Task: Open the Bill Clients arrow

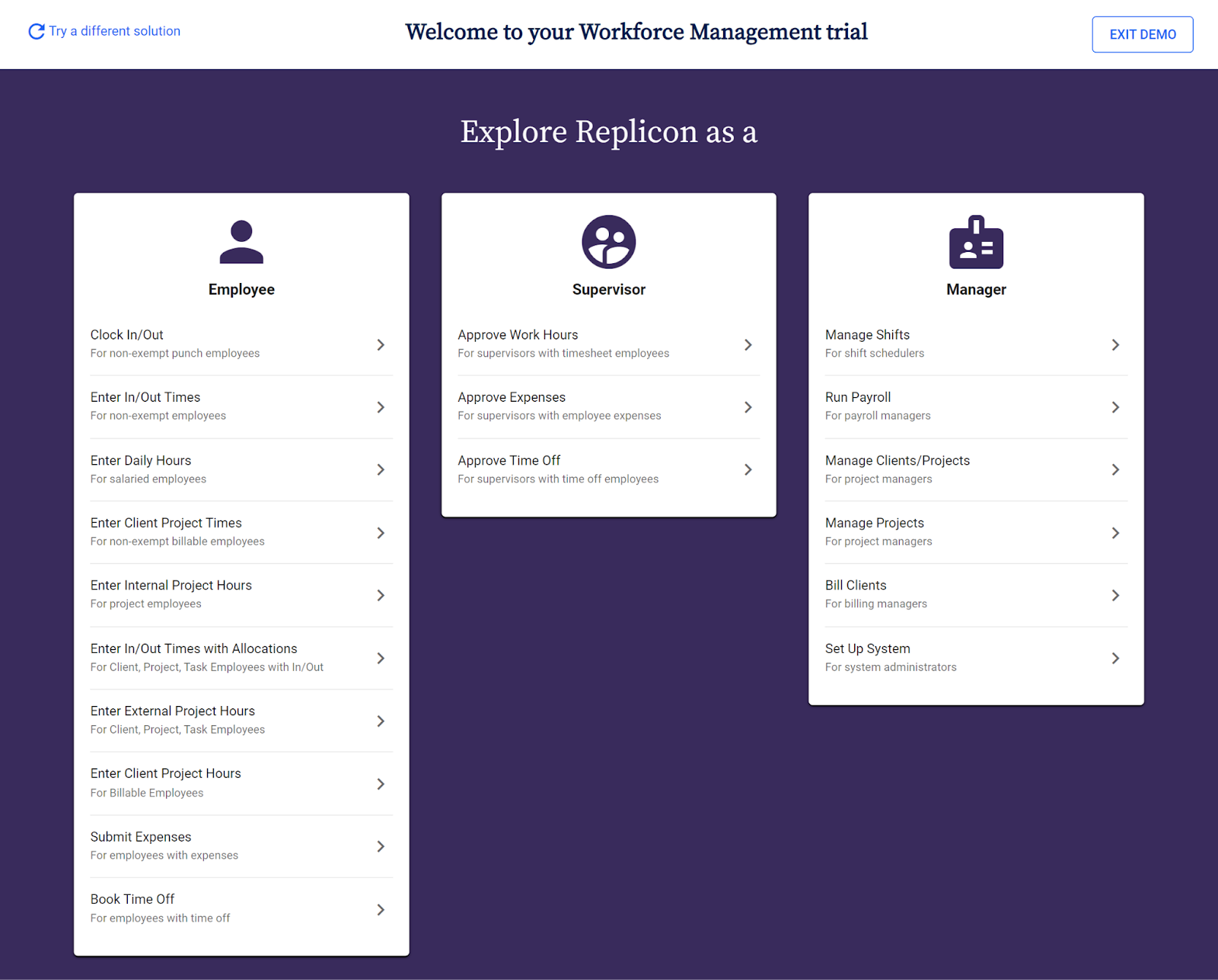Action: (1115, 595)
